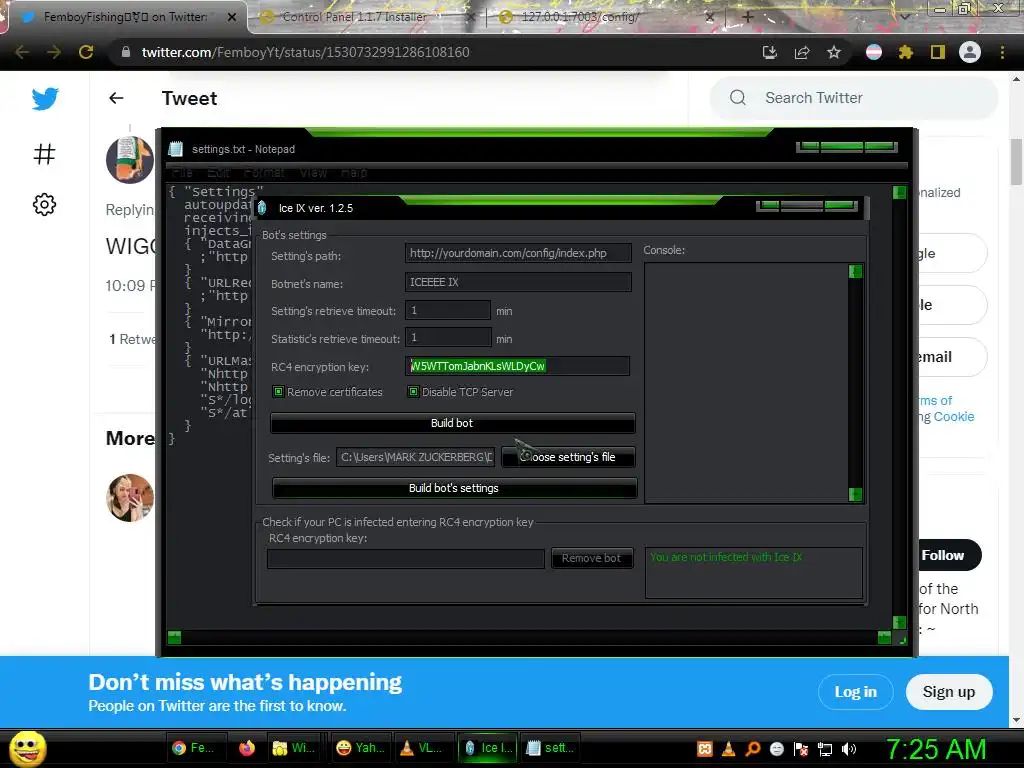Open the Extensions puzzle piece icon

tap(905, 52)
